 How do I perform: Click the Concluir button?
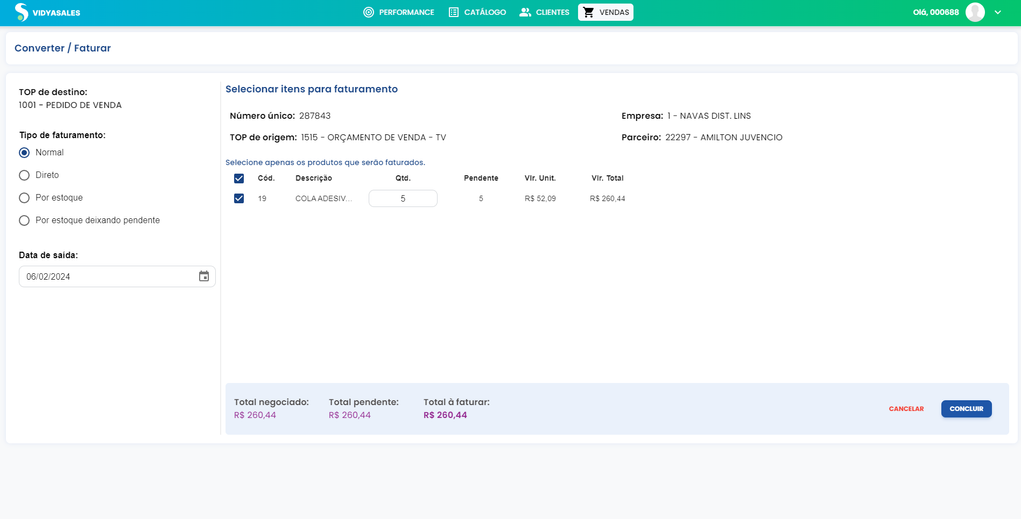pos(966,409)
